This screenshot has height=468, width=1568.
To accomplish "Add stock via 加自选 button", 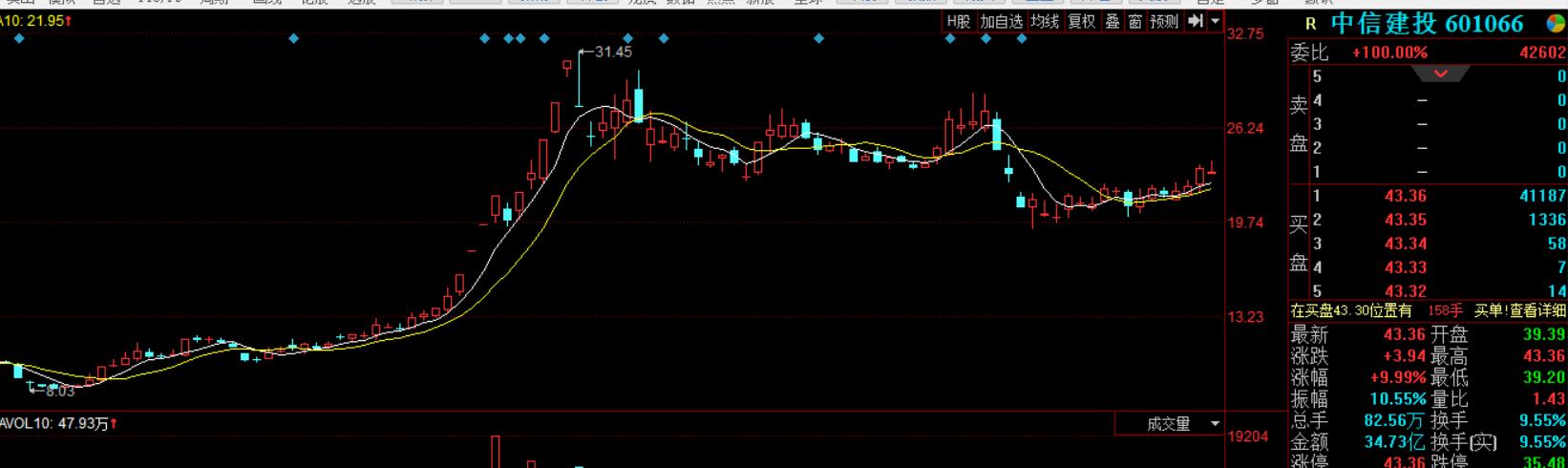I will (1001, 21).
